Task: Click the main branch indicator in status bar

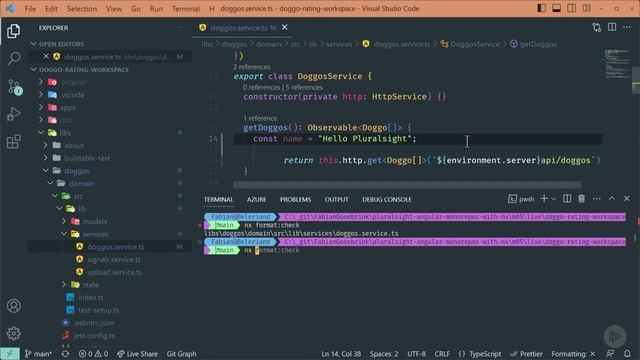Action: [38, 354]
